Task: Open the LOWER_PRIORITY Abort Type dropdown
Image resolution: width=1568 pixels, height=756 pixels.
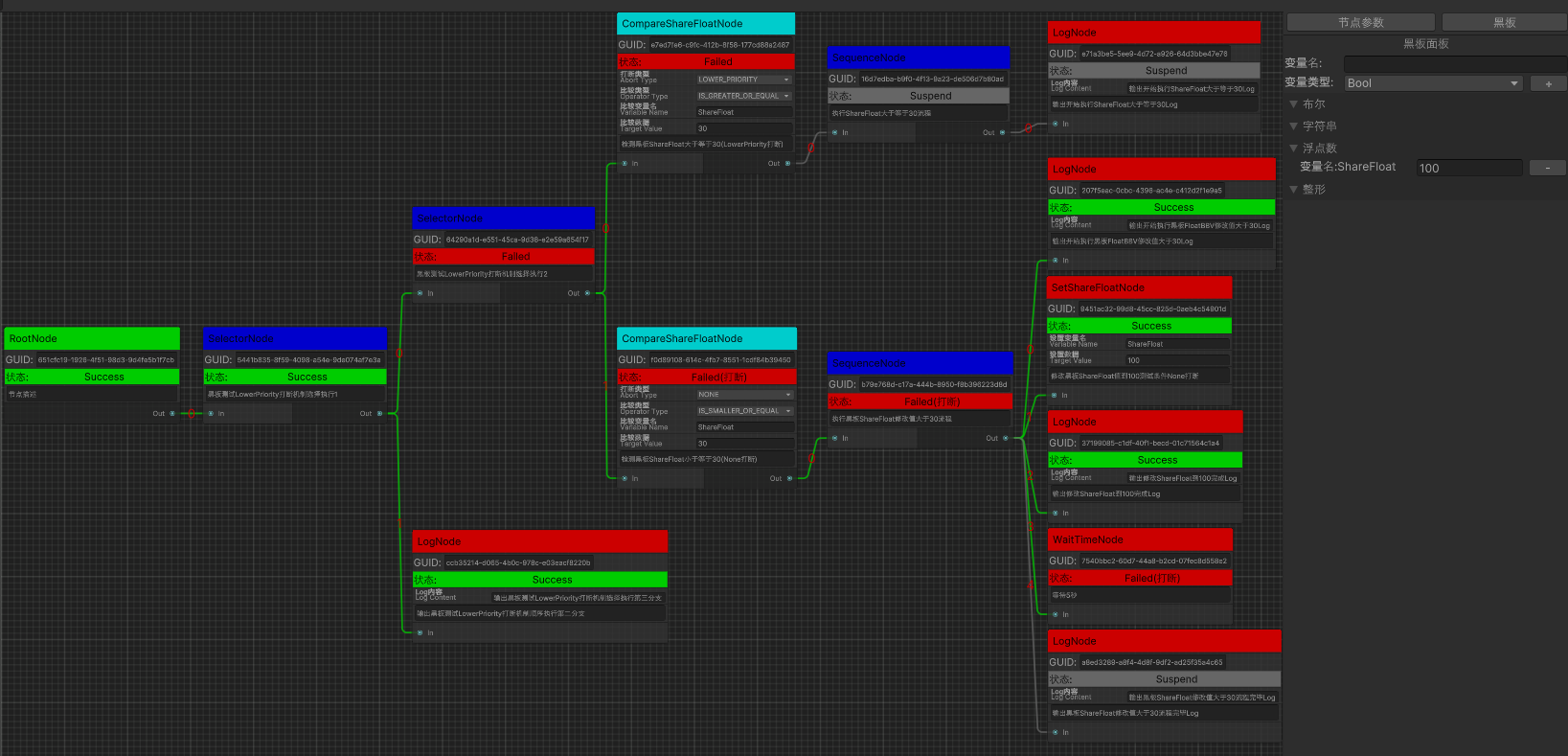Action: click(744, 80)
